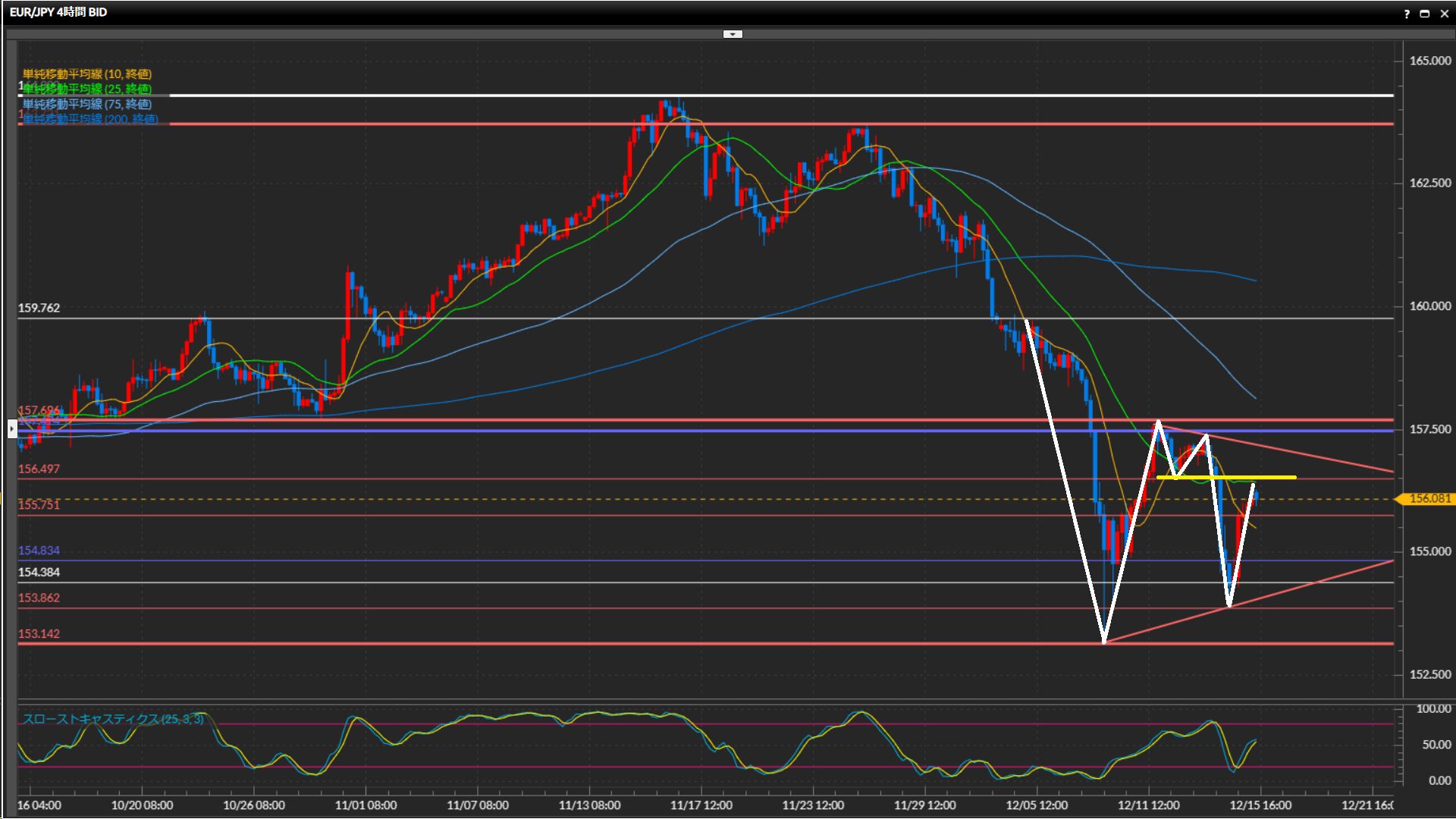
Task: Expand the left side panel arrow
Action: click(12, 429)
